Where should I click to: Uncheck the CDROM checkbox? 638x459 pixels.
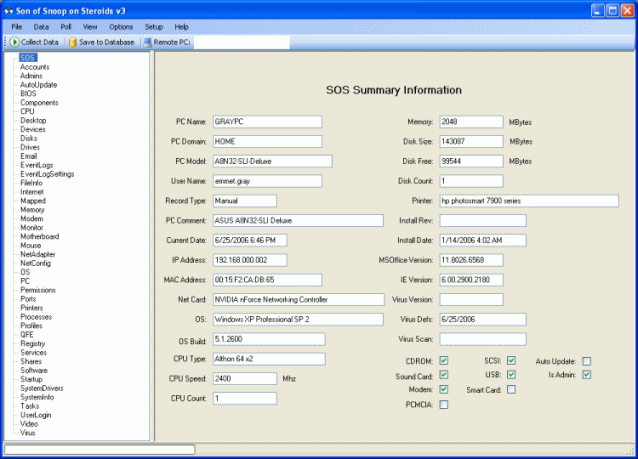click(443, 361)
